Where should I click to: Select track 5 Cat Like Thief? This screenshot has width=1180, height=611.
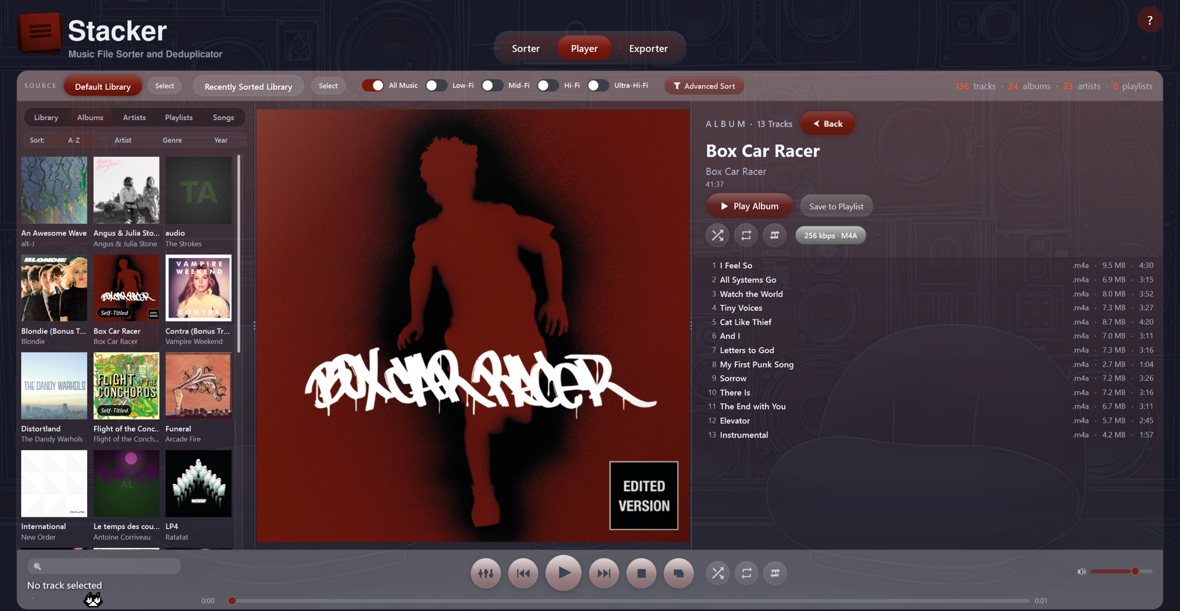[930, 322]
